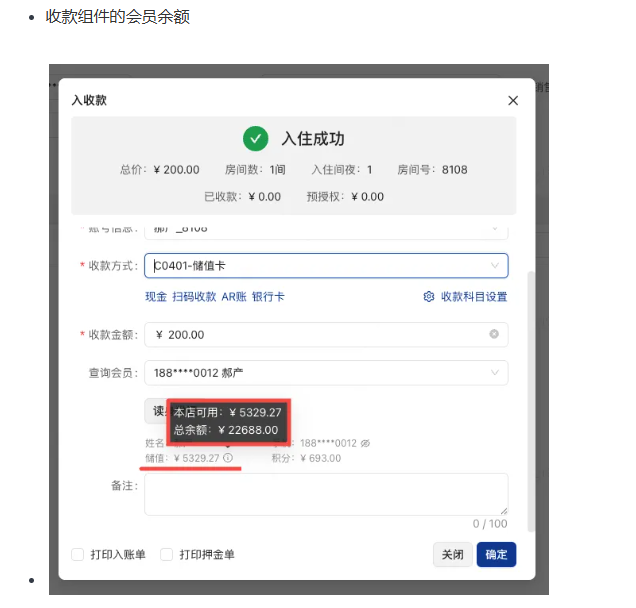636x608 pixels.
Task: Click the gear icon beside 收款科目设置
Action: 429,297
